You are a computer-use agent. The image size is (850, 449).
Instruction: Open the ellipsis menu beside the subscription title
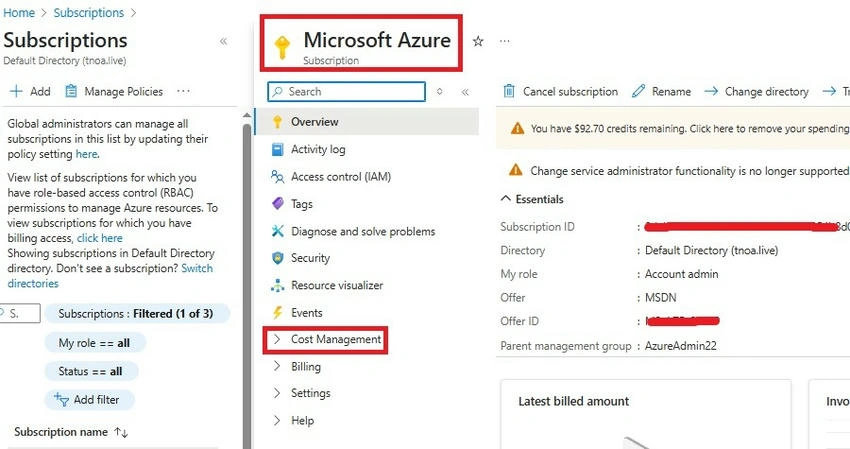(x=505, y=41)
